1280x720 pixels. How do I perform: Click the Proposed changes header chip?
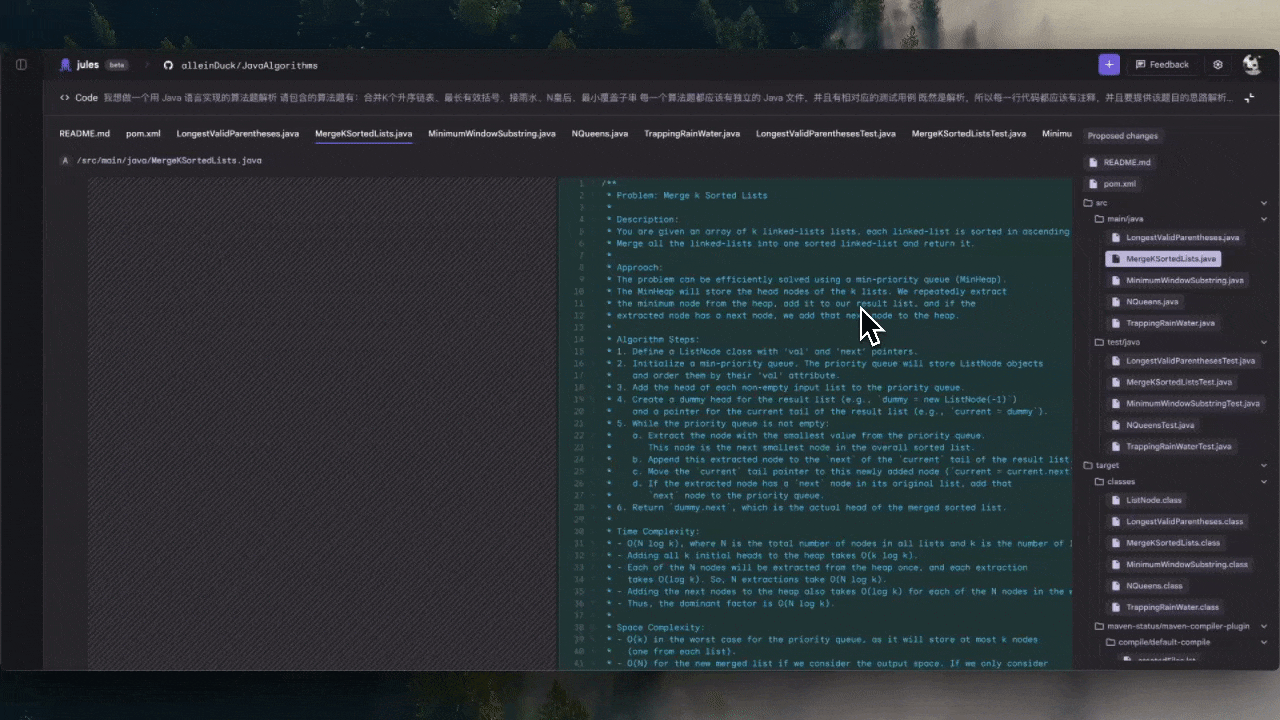tap(1123, 136)
